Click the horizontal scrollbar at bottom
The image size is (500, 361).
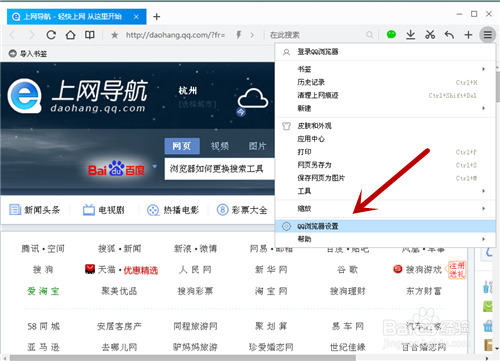[x=183, y=358]
